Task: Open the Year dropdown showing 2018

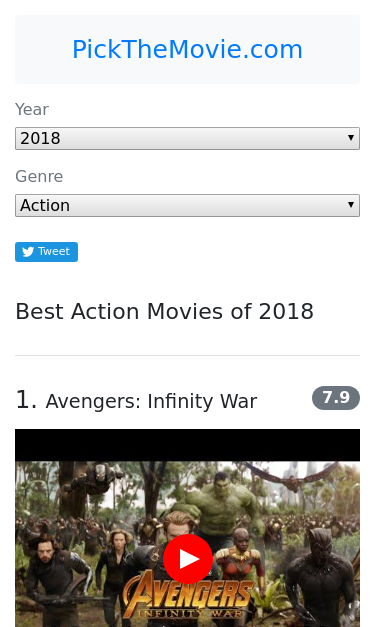Action: (x=187, y=138)
